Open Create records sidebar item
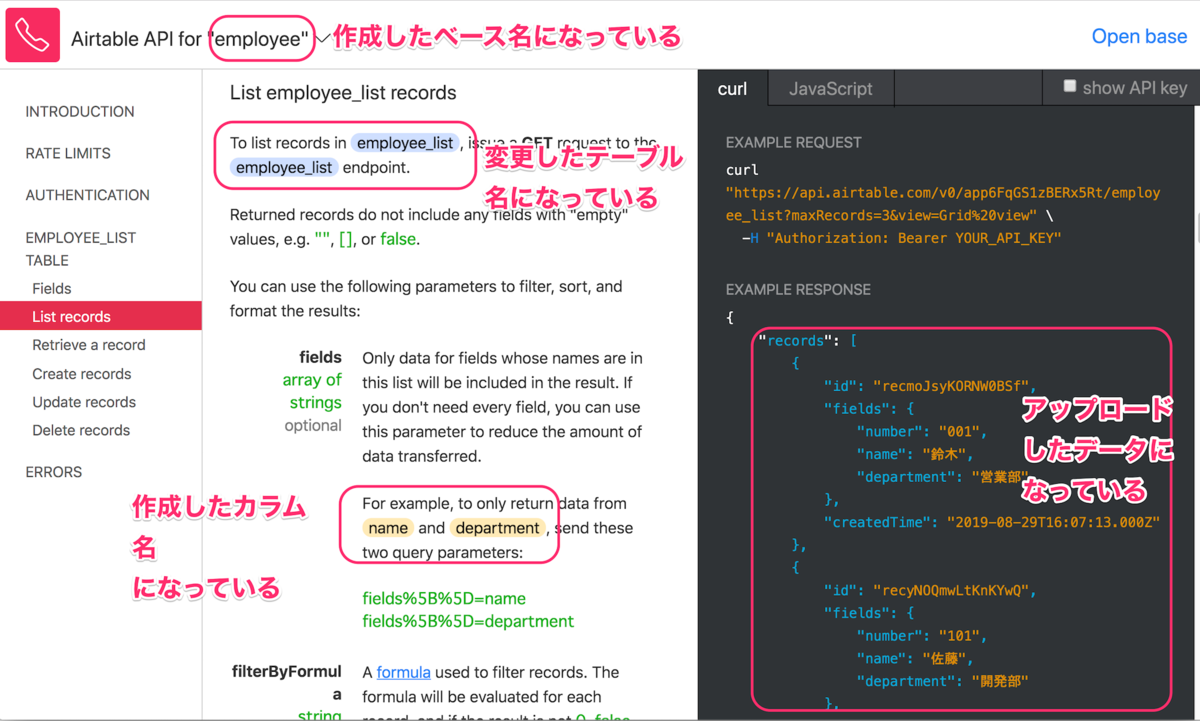The height and width of the screenshot is (721, 1200). 82,374
